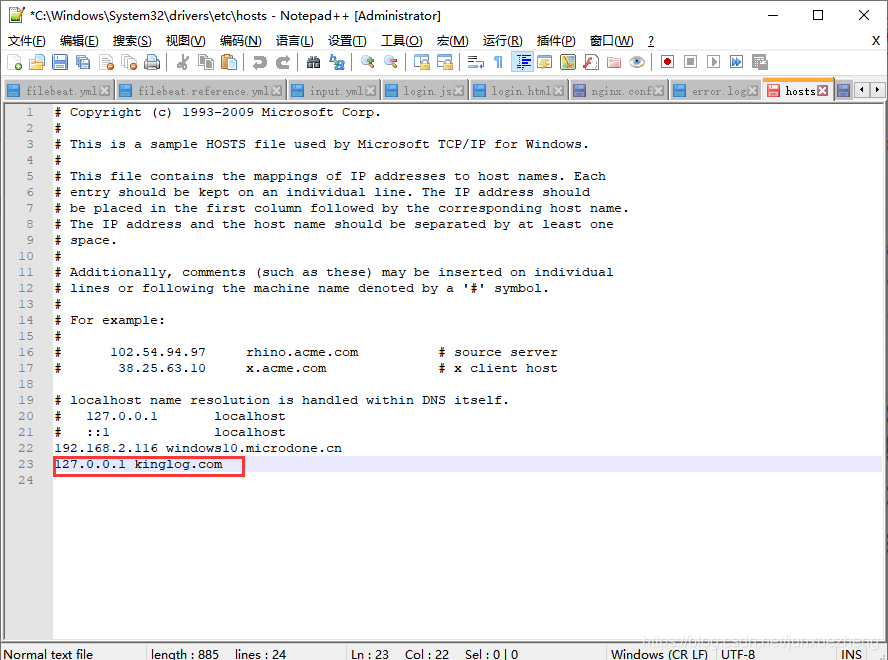Open the user-defined language dialog icon
This screenshot has width=888, height=660.
pos(545,62)
